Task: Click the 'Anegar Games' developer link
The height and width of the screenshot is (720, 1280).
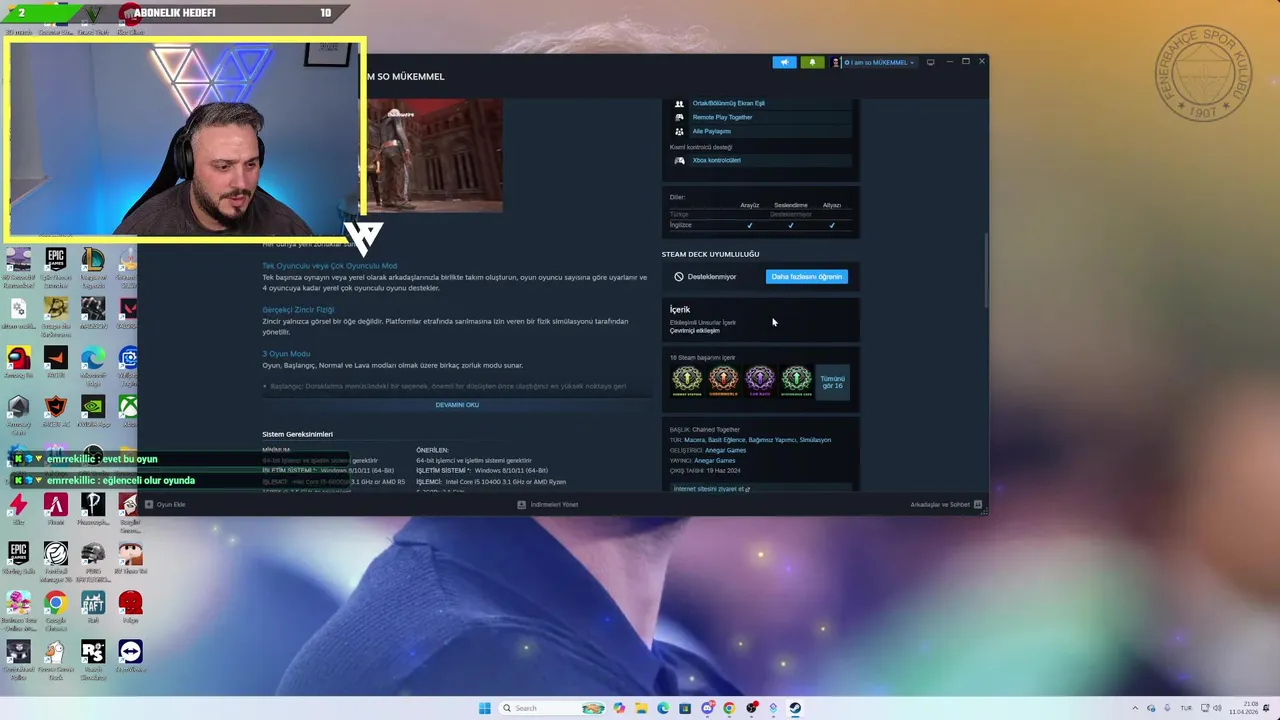Action: pyautogui.click(x=725, y=450)
